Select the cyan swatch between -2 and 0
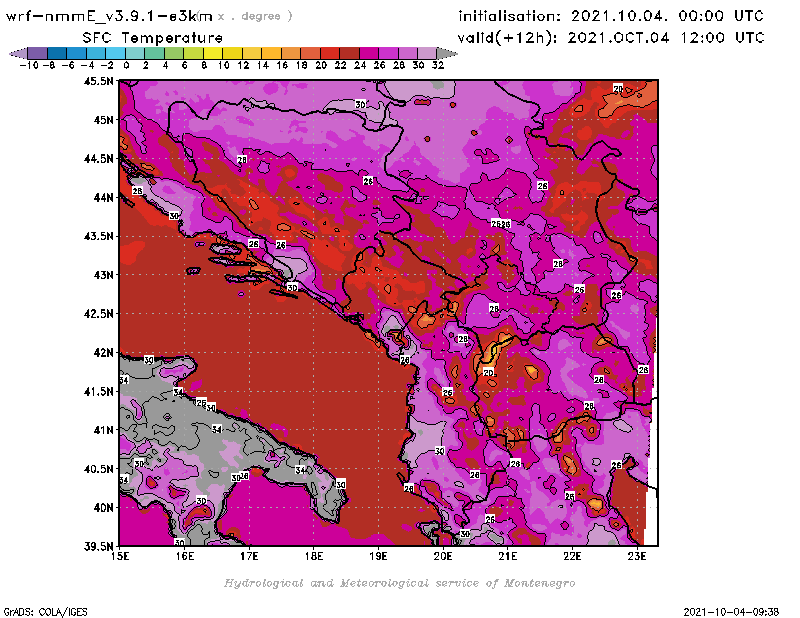 coord(115,53)
